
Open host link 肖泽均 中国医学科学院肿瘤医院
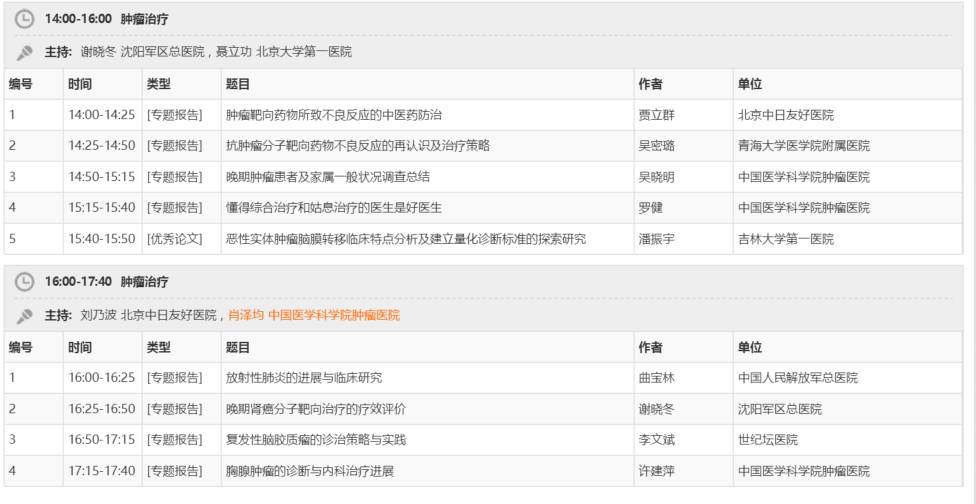pos(314,315)
